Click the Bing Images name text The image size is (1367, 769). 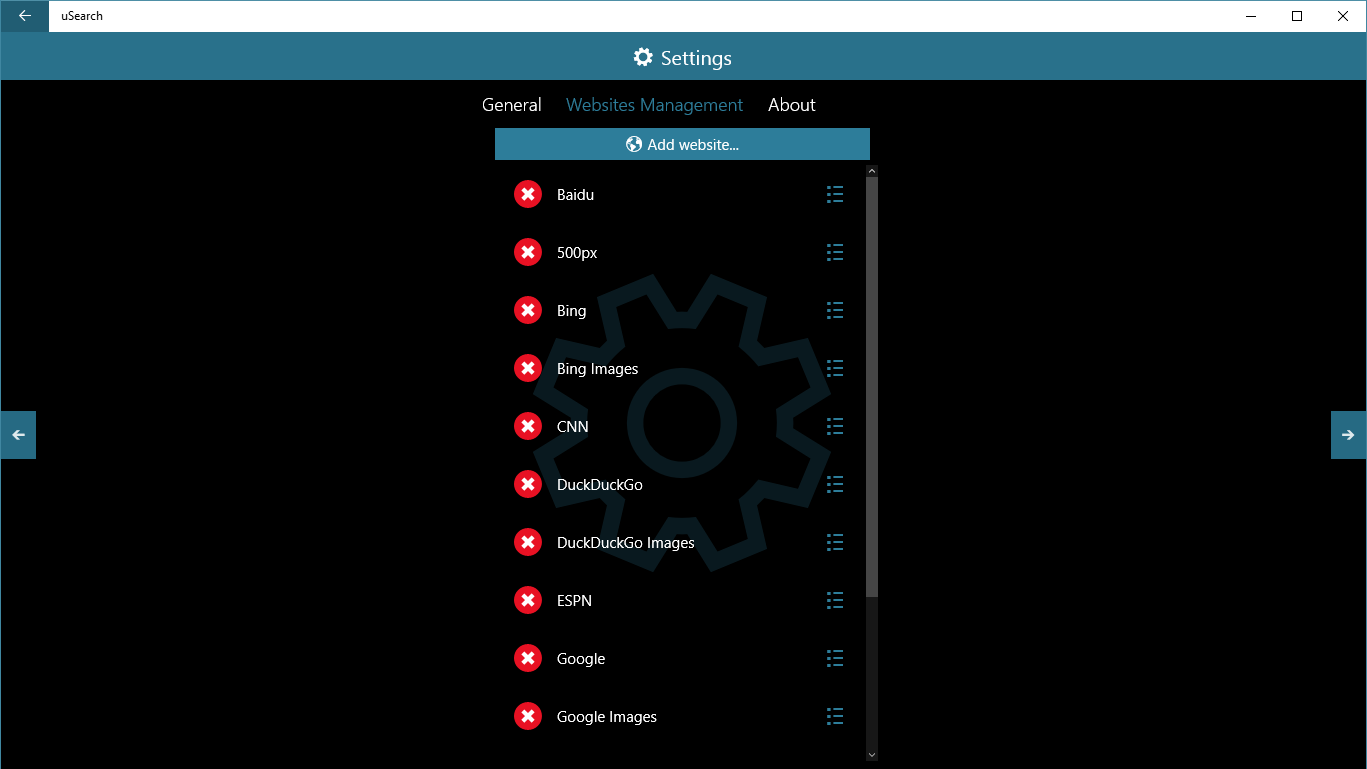[597, 369]
